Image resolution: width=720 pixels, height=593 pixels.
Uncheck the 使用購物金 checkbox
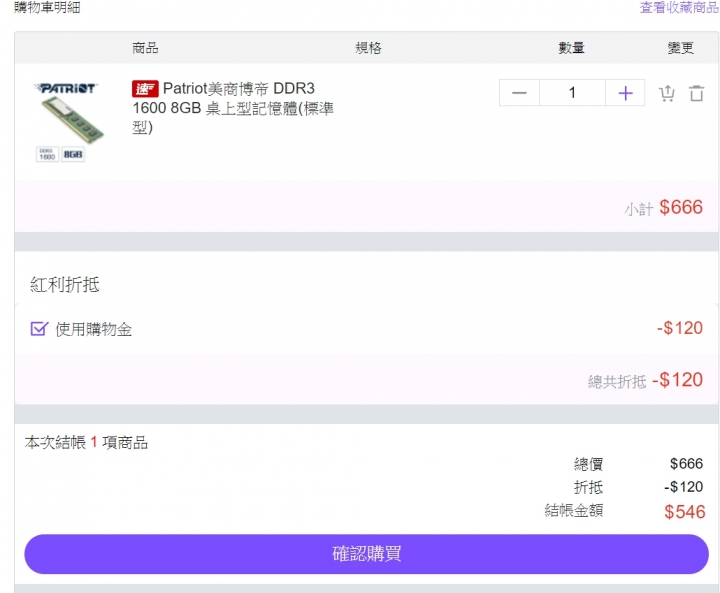(39, 329)
